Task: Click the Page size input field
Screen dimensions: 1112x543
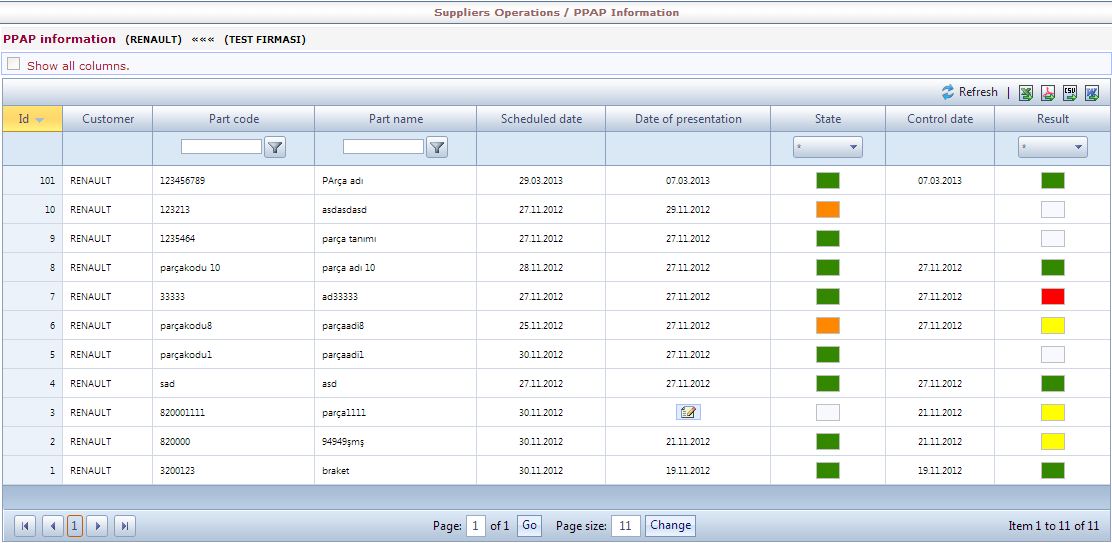Action: click(x=626, y=526)
